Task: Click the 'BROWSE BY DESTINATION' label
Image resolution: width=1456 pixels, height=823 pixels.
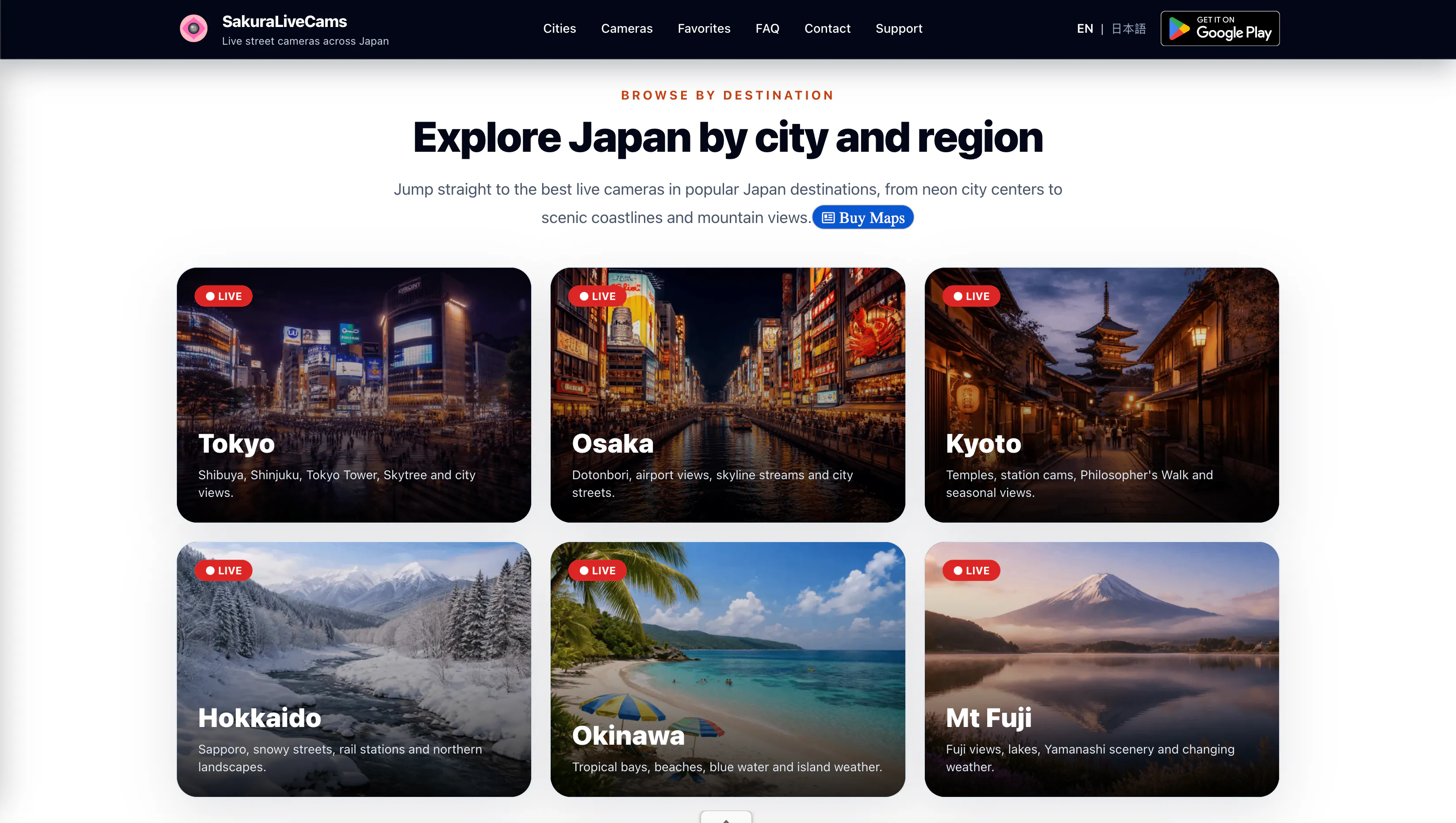Action: coord(728,95)
